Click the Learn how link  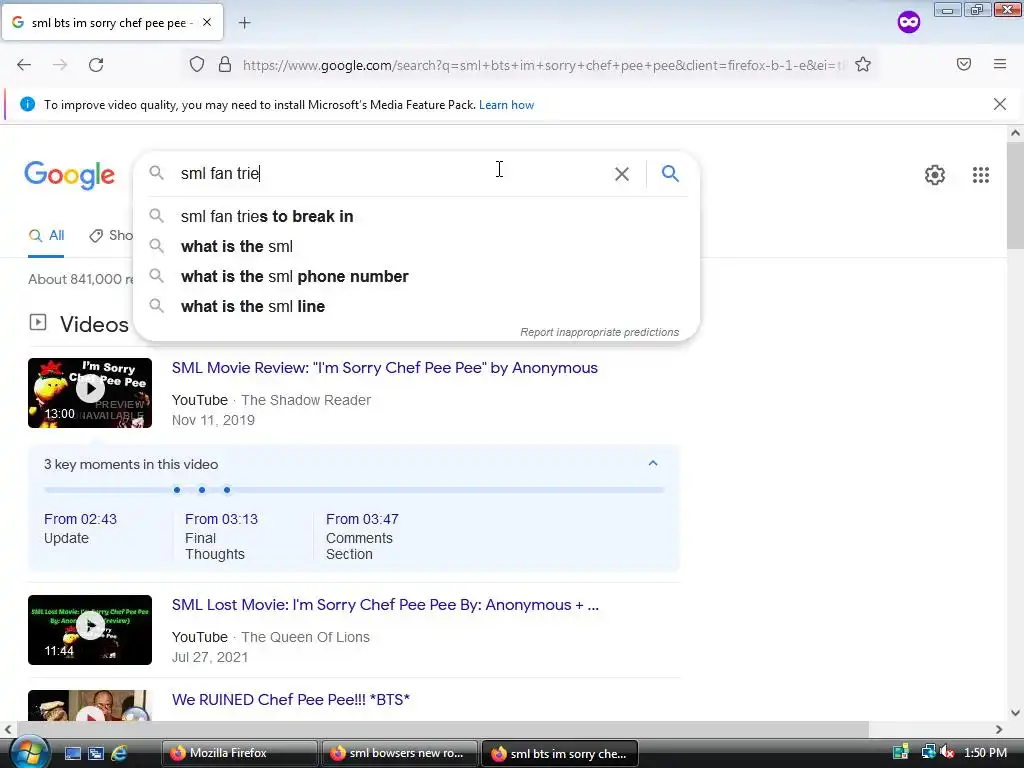[506, 104]
